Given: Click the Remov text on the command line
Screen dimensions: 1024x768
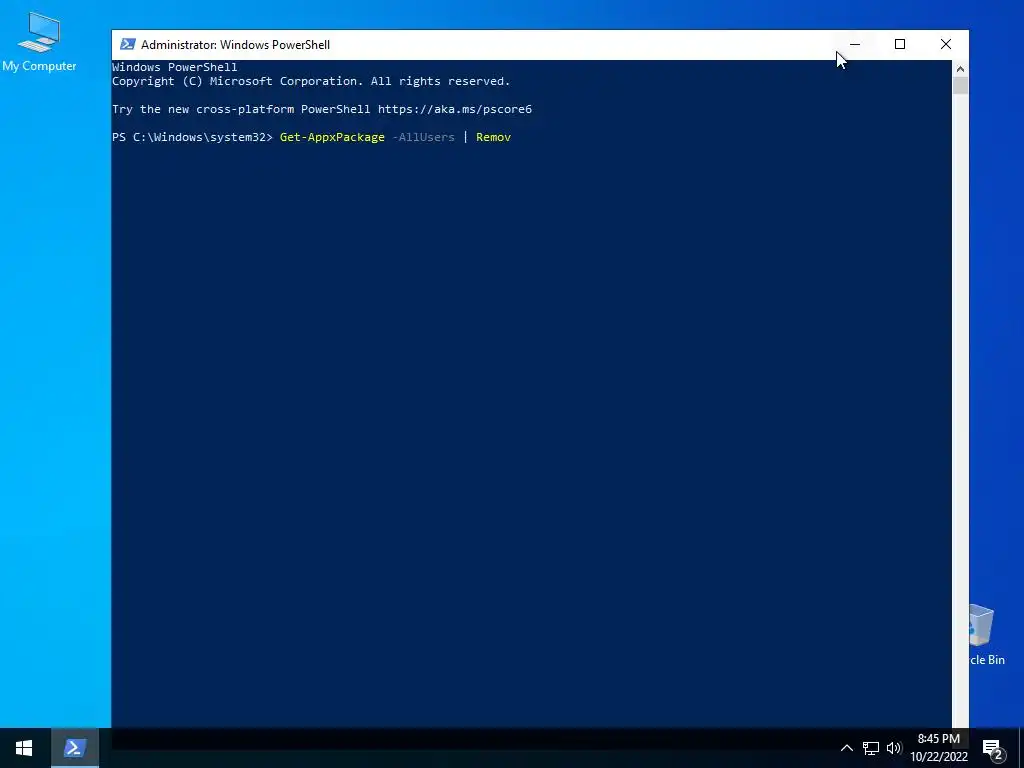Looking at the screenshot, I should coord(494,137).
